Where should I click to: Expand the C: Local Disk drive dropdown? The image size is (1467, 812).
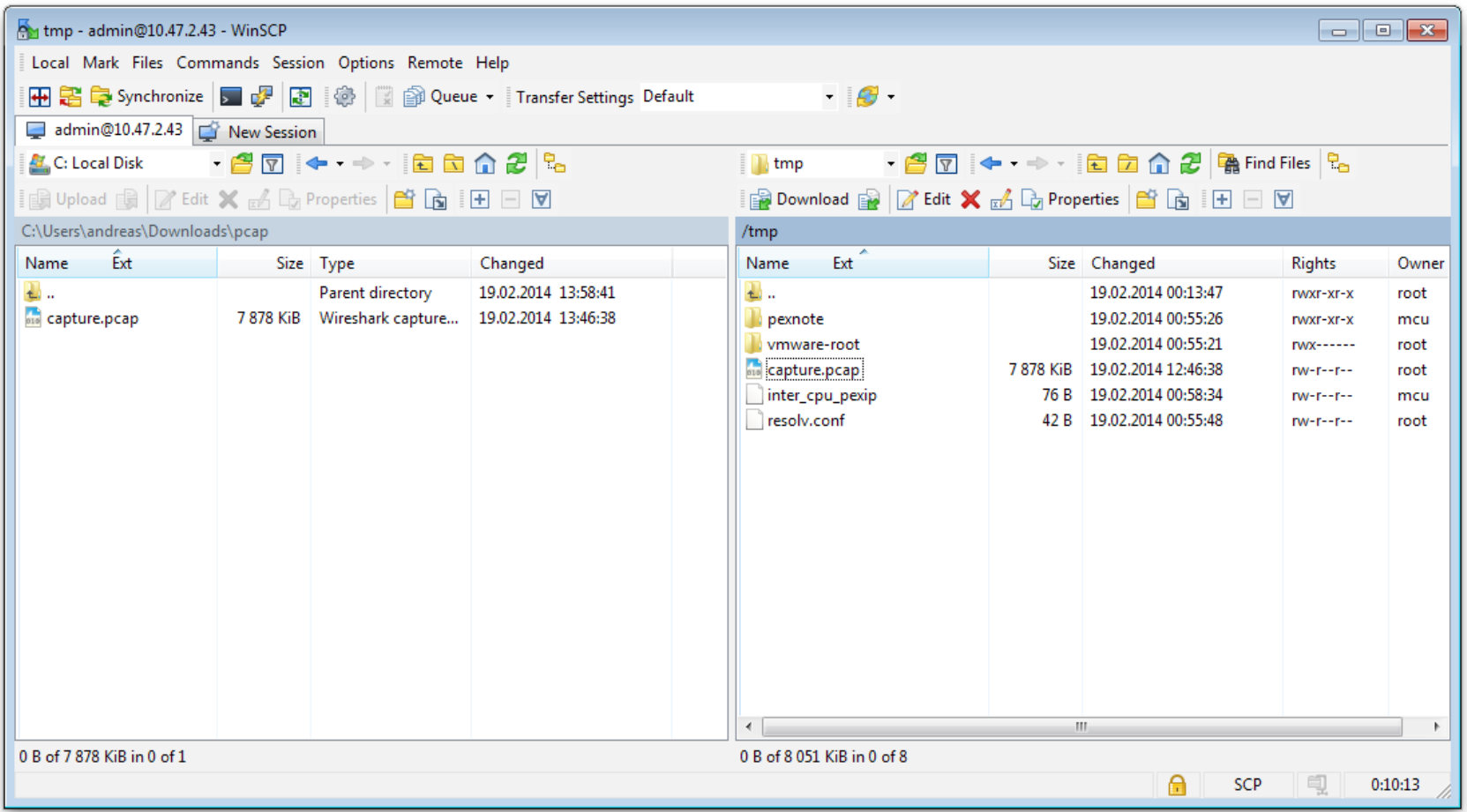click(x=216, y=164)
